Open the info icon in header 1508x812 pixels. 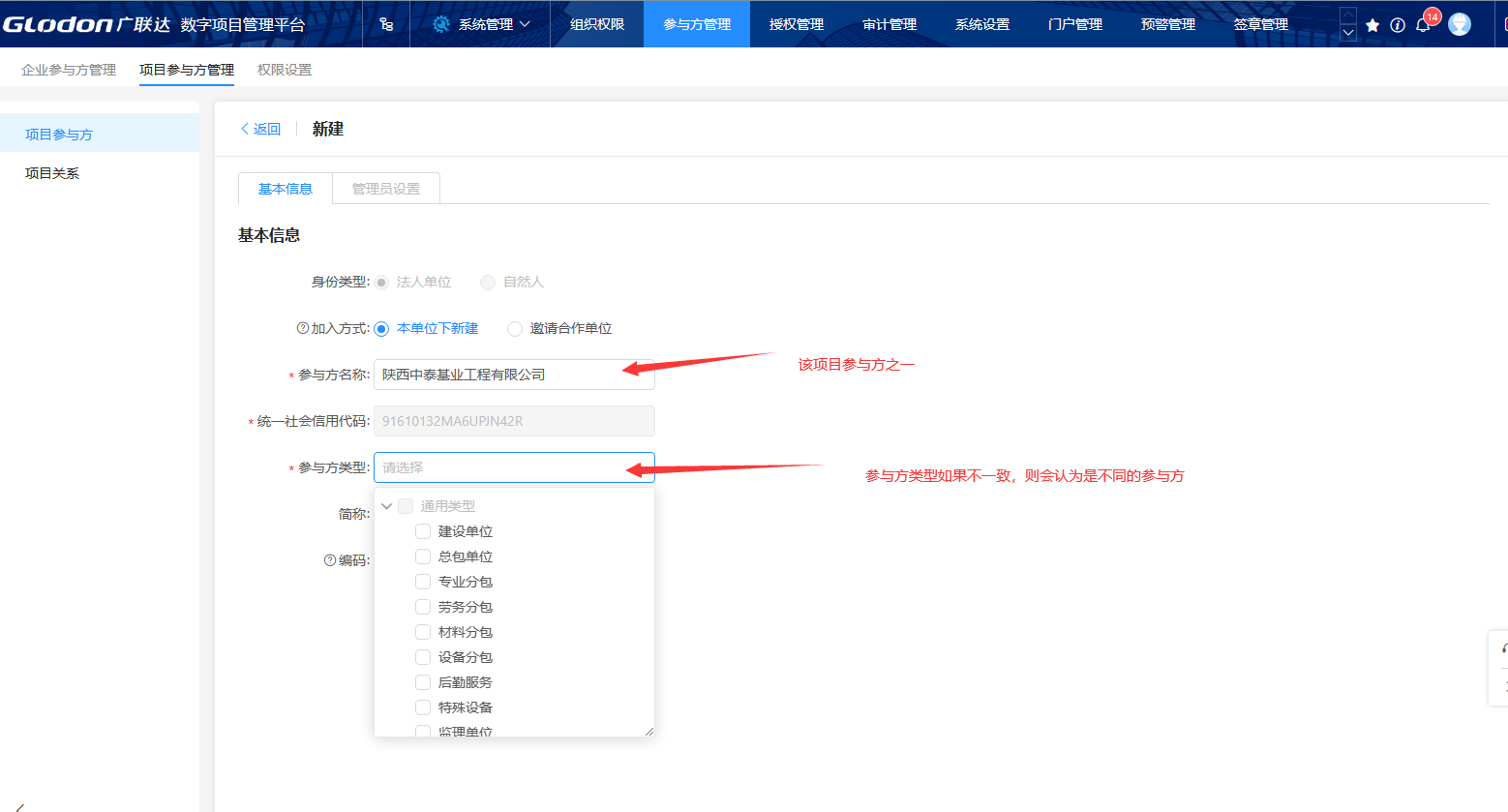point(1398,25)
